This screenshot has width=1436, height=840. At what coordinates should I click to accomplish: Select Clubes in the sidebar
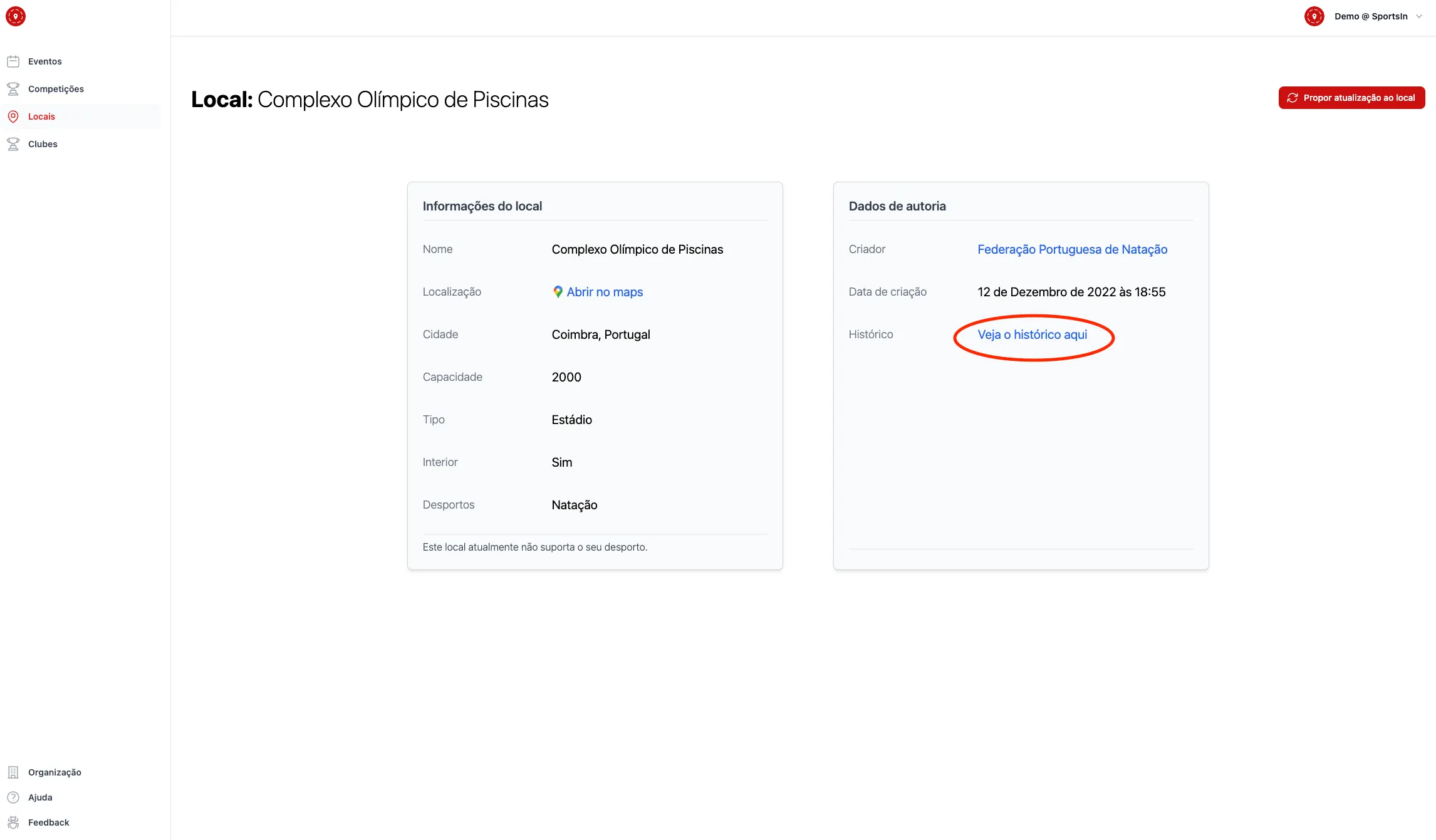(43, 144)
